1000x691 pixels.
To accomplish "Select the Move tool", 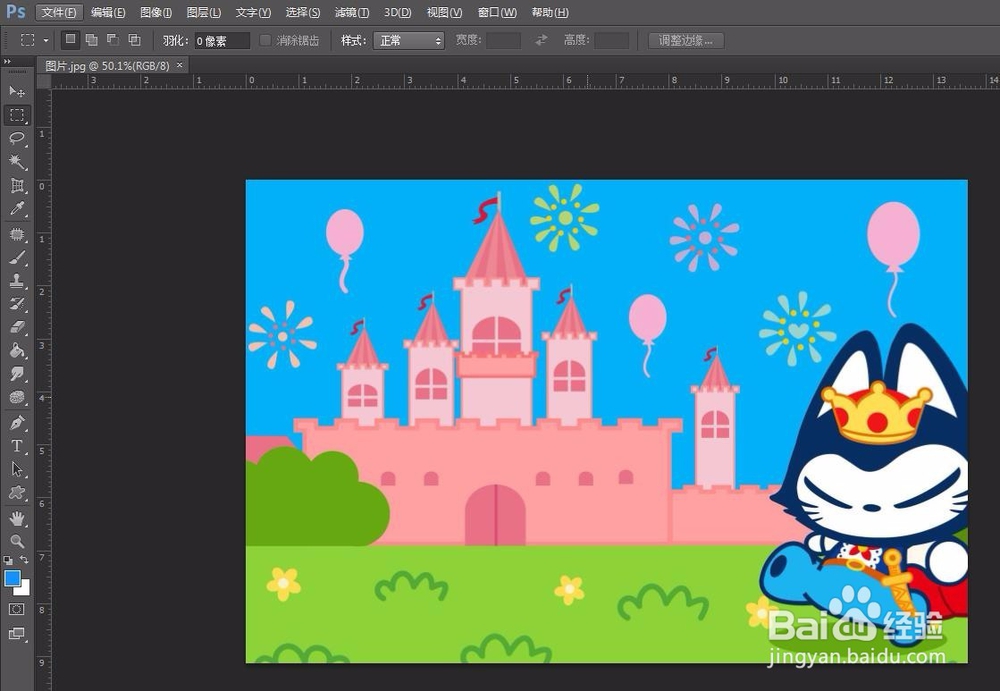I will pyautogui.click(x=17, y=91).
